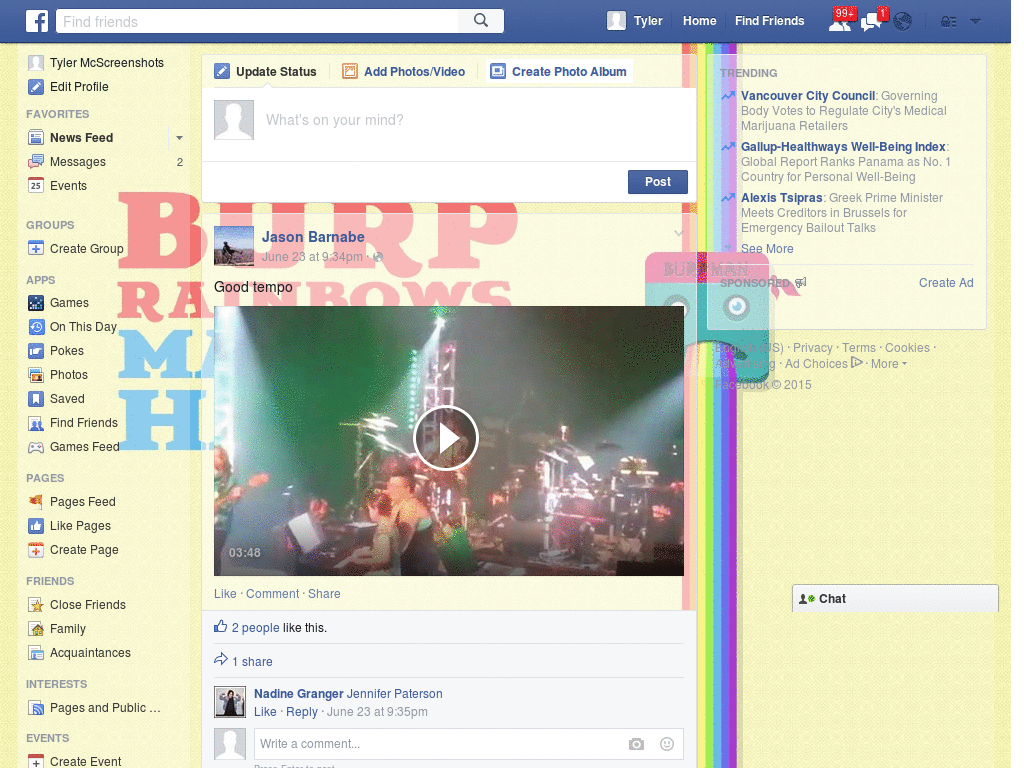Click Comment link under the video
The width and height of the screenshot is (1024, 768).
272,594
